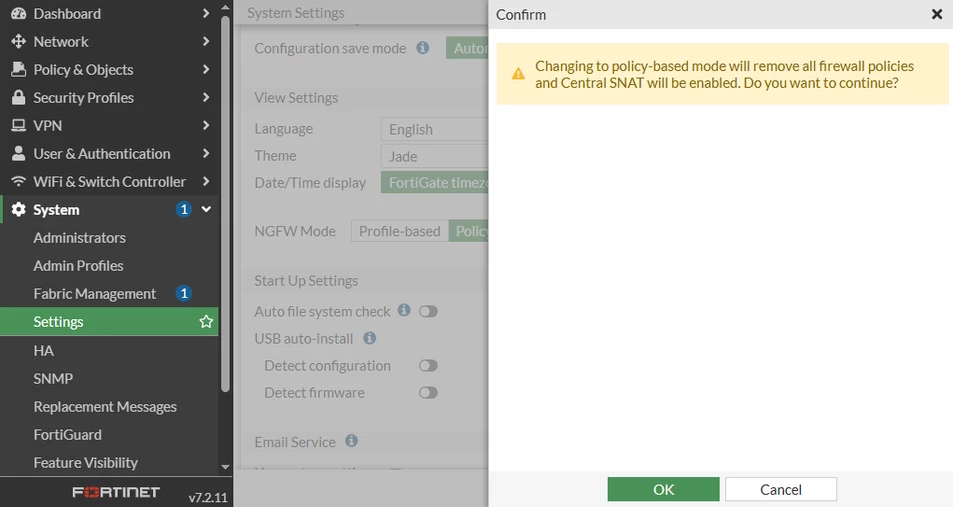Image resolution: width=953 pixels, height=507 pixels.
Task: Select the Settings menu item
Action: [109, 322]
